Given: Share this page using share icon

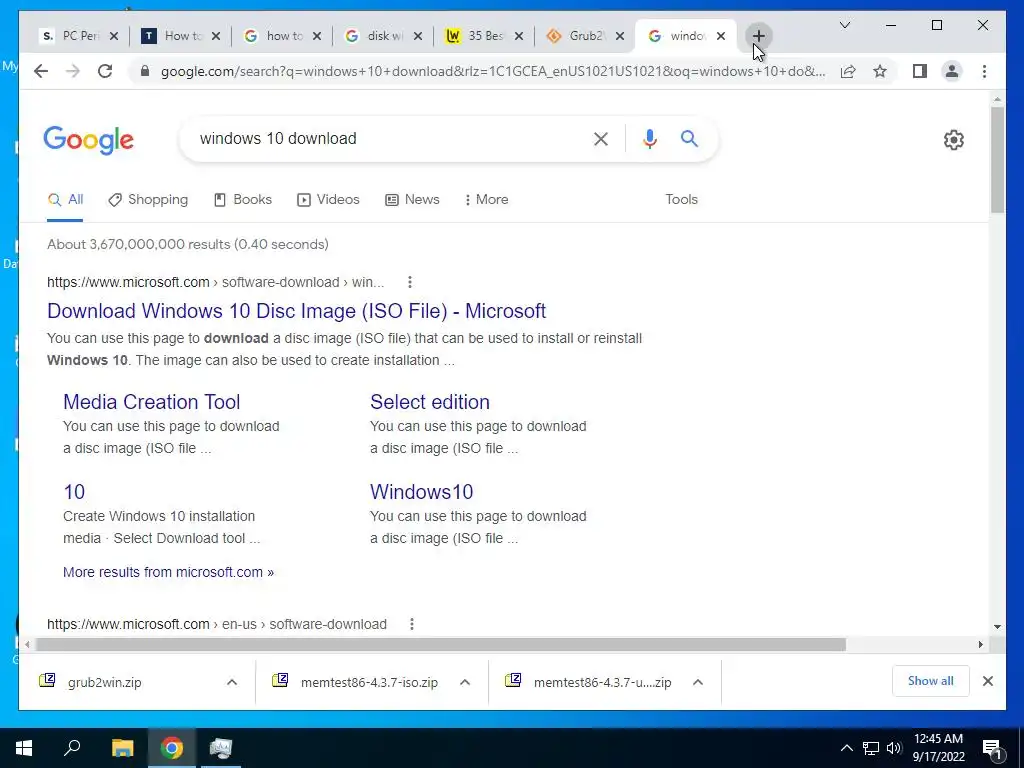Looking at the screenshot, I should point(848,71).
